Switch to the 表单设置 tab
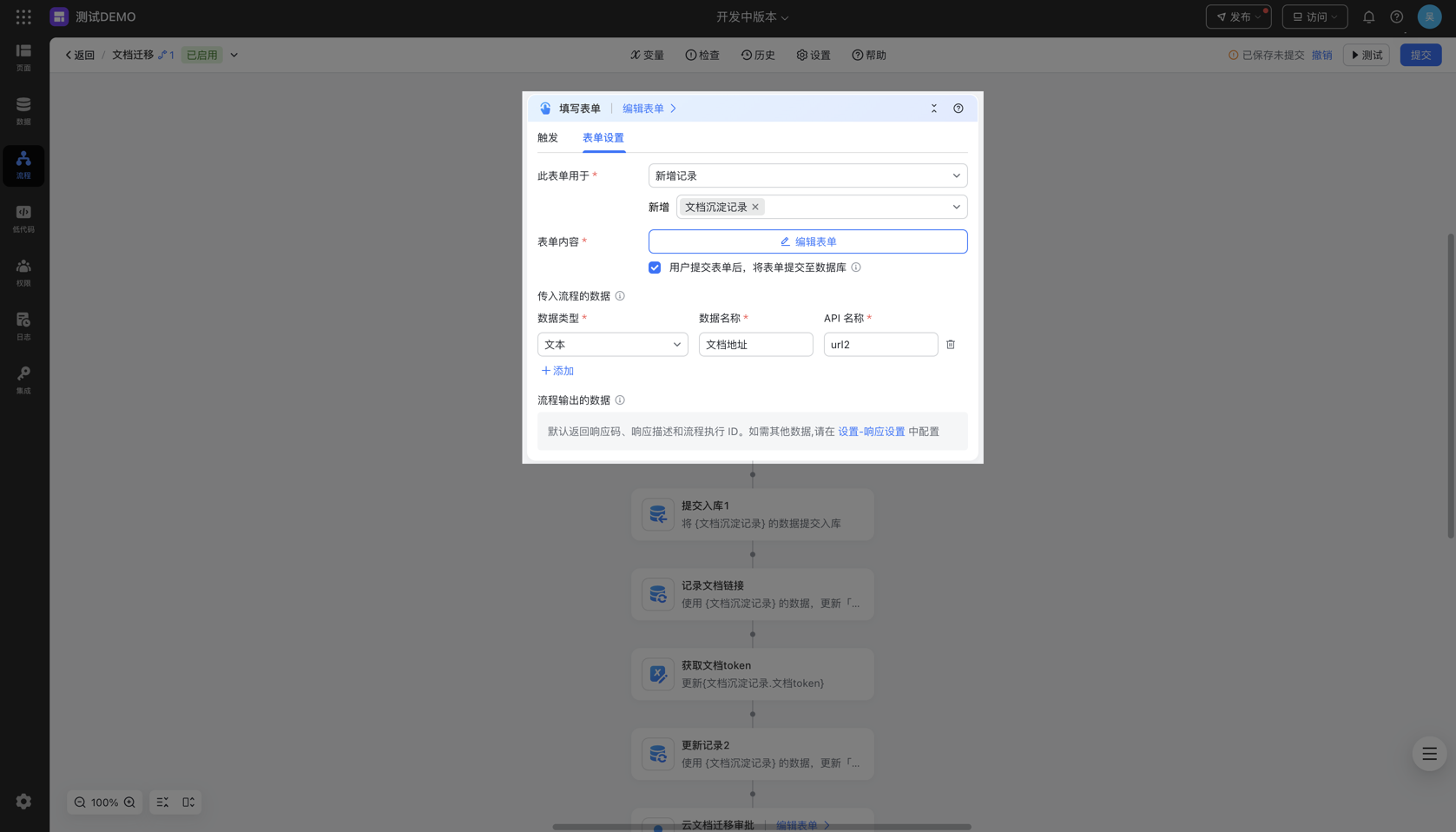 pyautogui.click(x=603, y=137)
